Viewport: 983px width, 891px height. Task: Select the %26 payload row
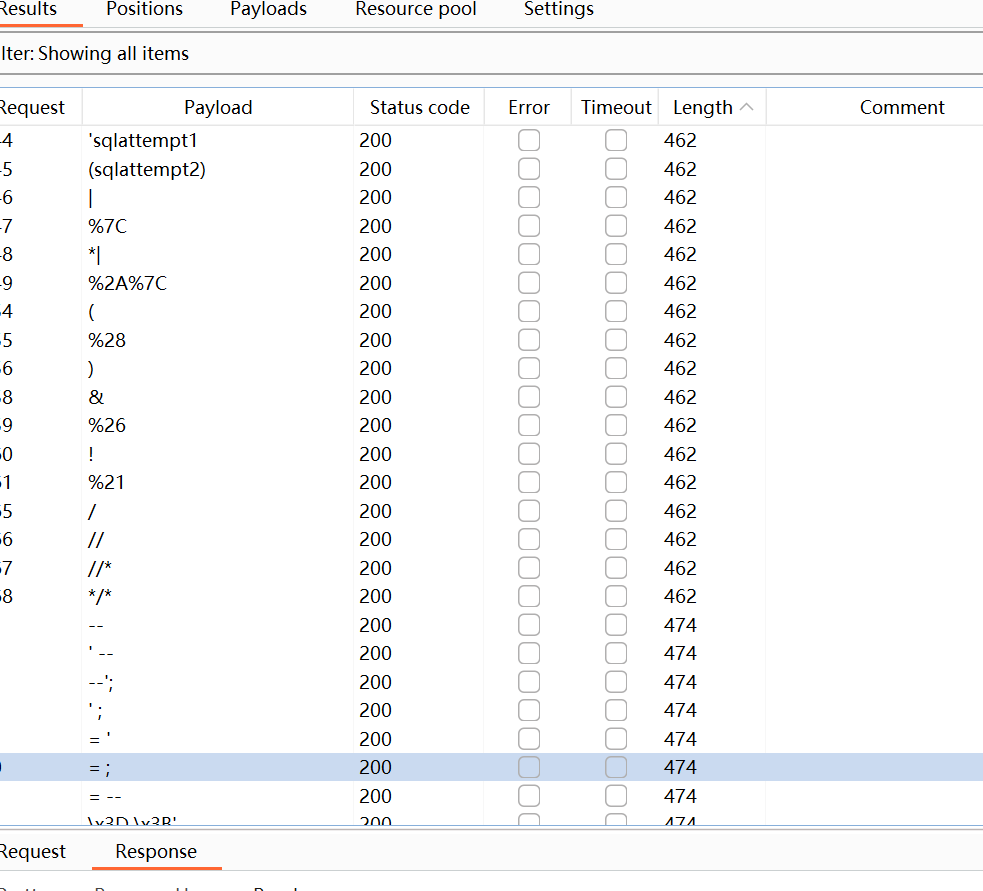click(492, 425)
